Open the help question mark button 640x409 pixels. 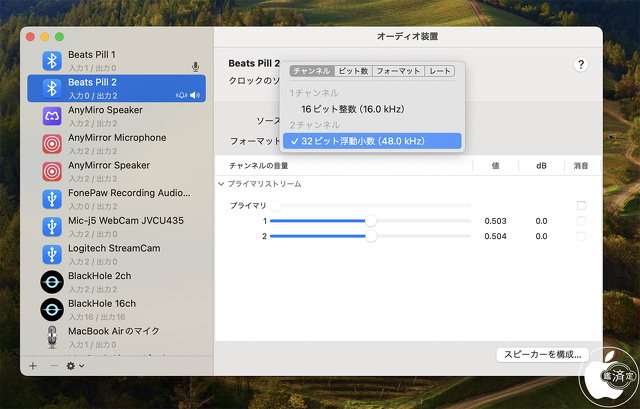(581, 64)
